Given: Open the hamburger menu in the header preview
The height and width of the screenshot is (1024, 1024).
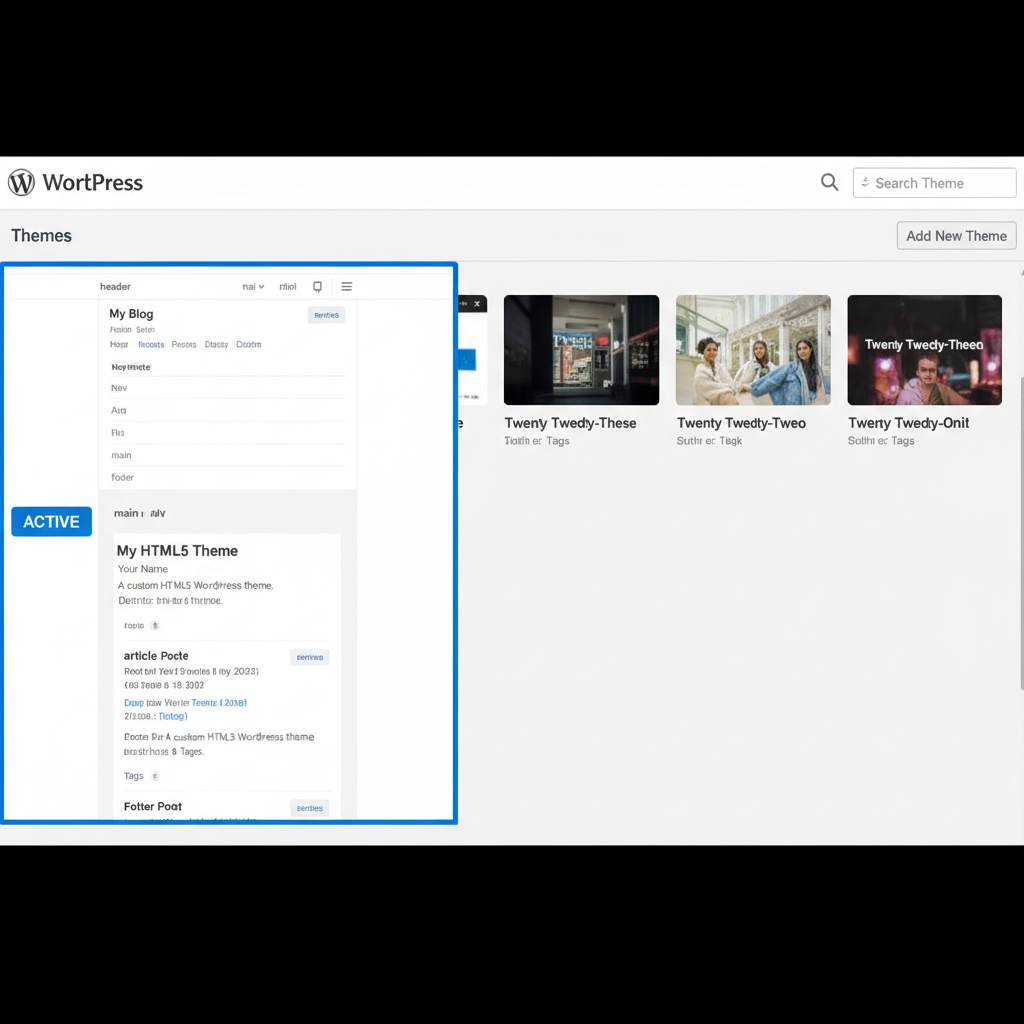Looking at the screenshot, I should (346, 286).
